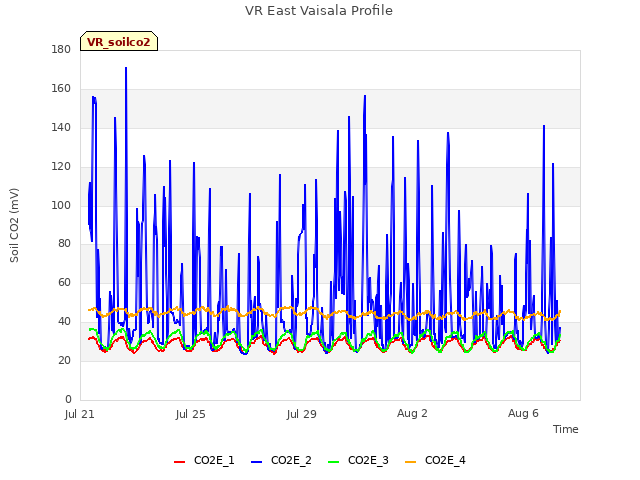The image size is (640, 480).
Task: Click the 40 y-axis tick label
Action: click(x=64, y=322)
